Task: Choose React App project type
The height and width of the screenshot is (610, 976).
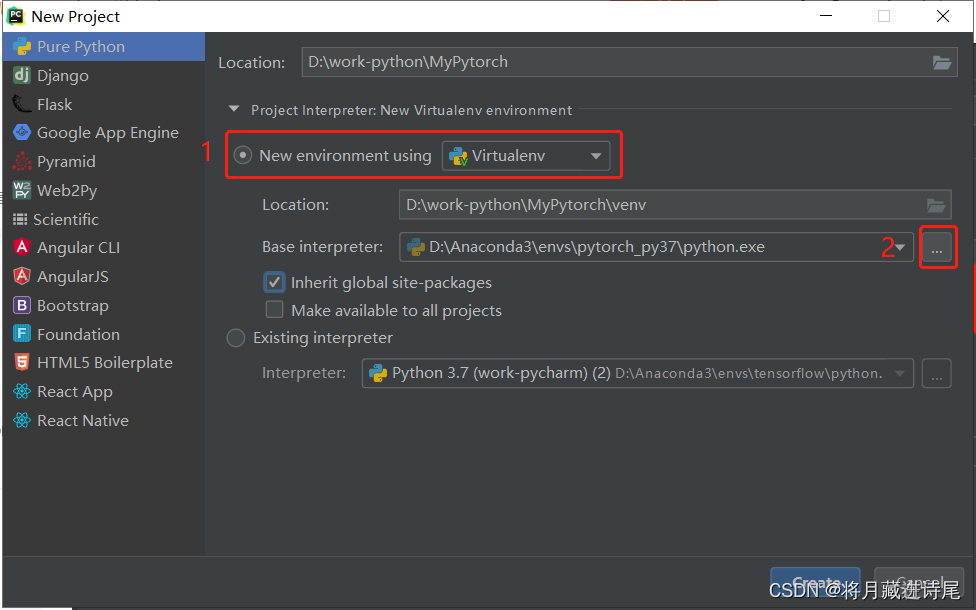Action: pos(104,391)
